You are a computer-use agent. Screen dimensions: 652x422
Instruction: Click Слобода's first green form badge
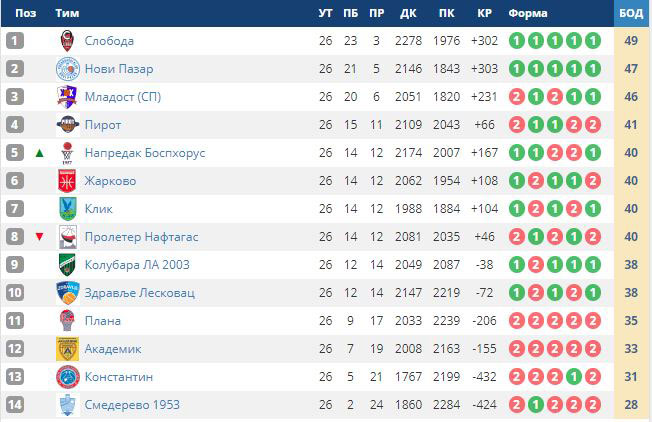[x=517, y=41]
